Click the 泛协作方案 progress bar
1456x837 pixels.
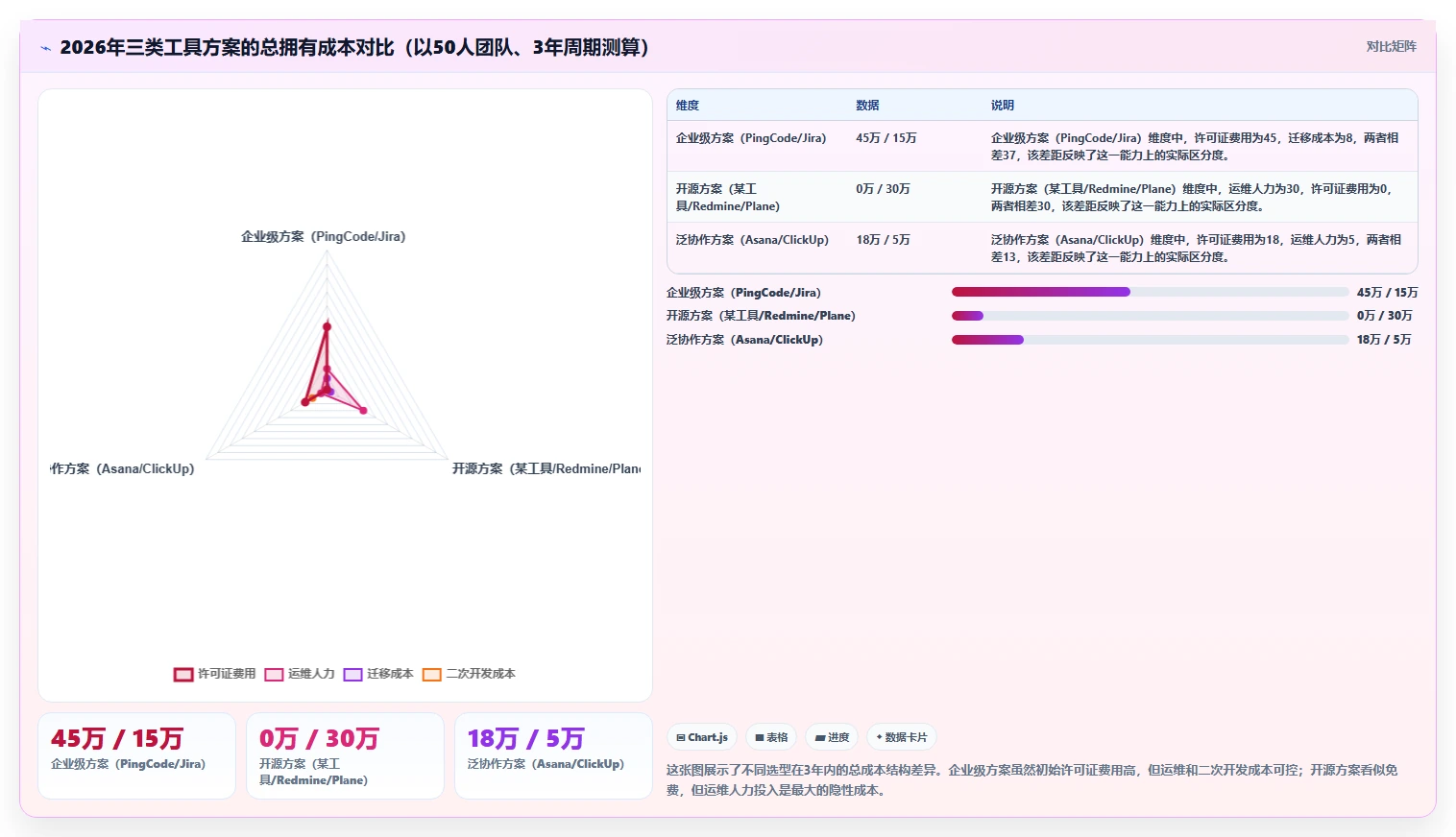click(x=1151, y=340)
